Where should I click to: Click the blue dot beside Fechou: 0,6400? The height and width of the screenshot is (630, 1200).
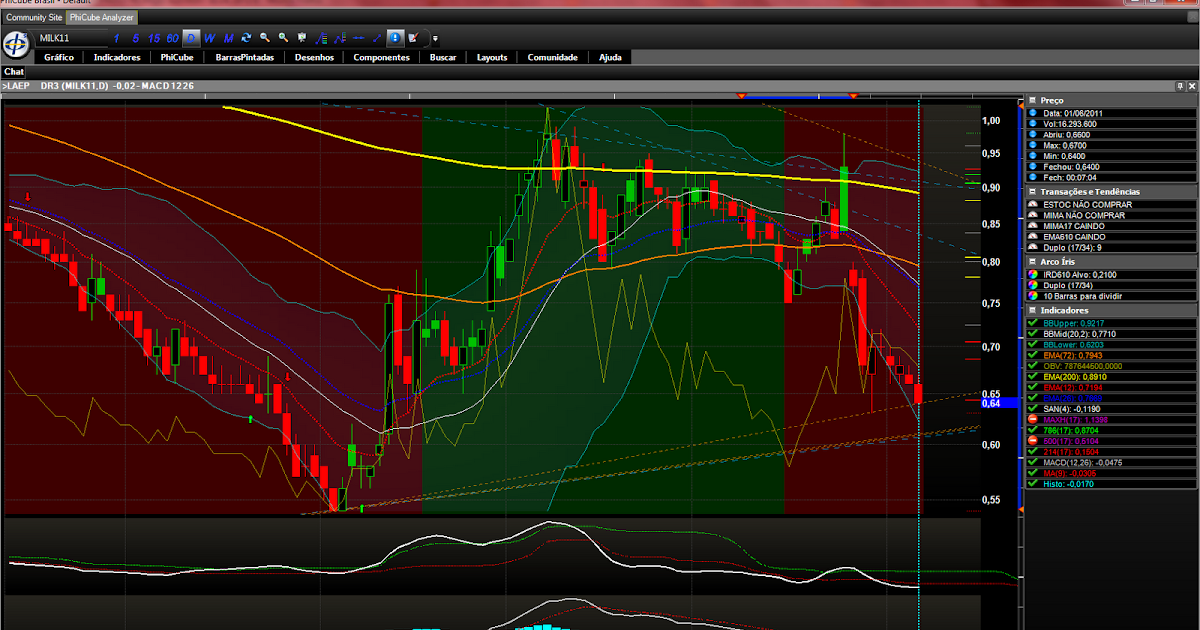(1033, 167)
